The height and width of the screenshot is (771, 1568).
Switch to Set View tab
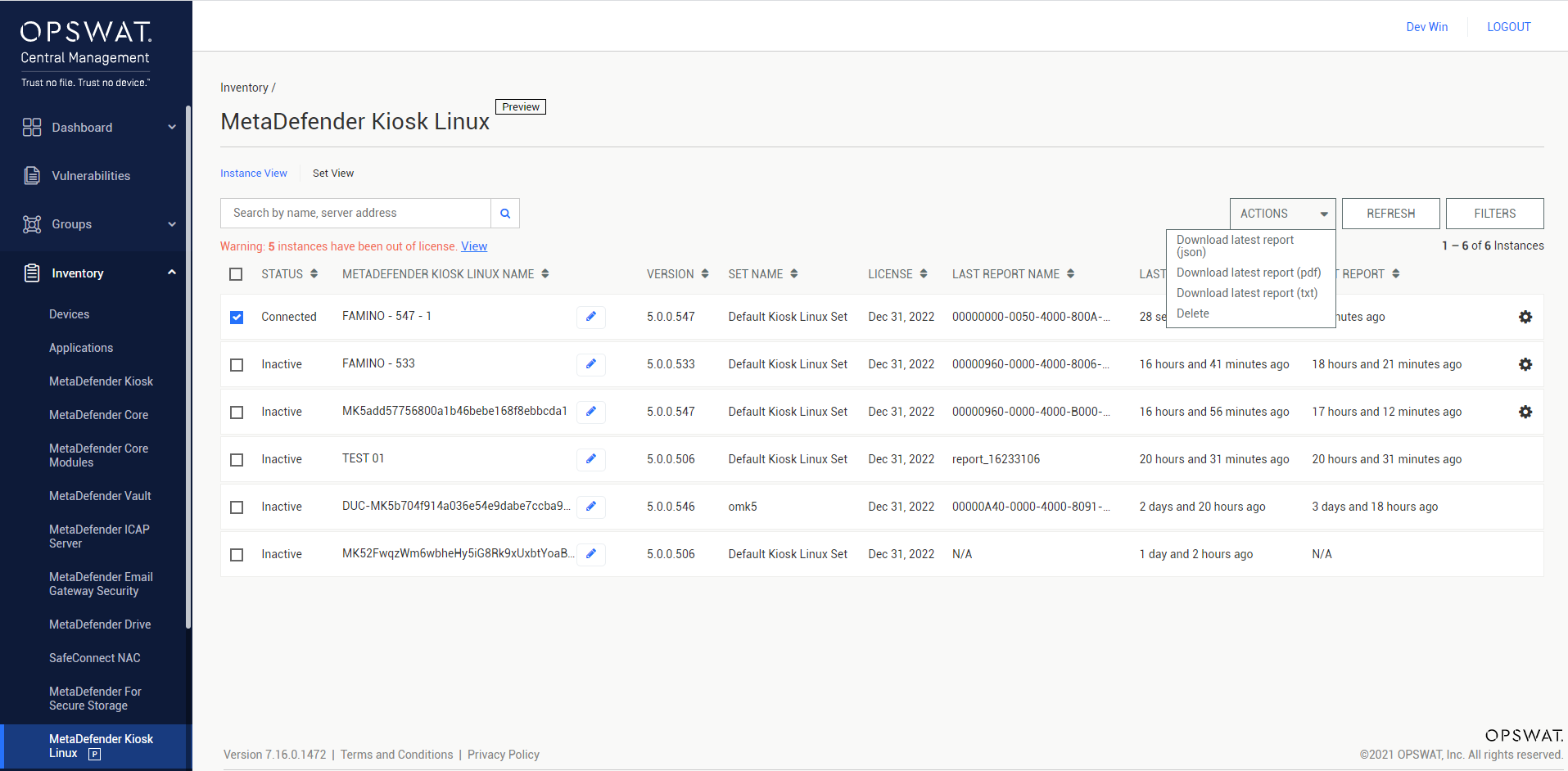(x=333, y=174)
